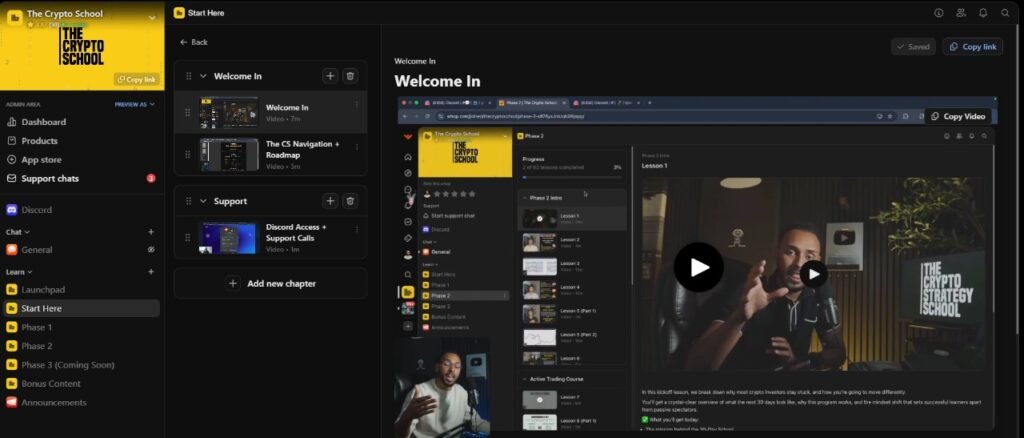Image resolution: width=1024 pixels, height=438 pixels.
Task: Add a new channel in Chat section
Action: pyautogui.click(x=151, y=232)
